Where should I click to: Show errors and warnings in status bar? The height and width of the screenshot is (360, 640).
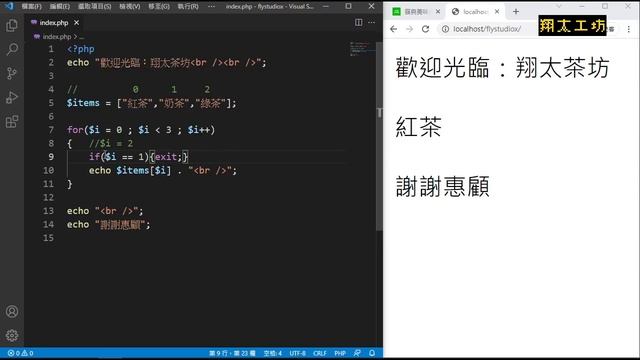pyautogui.click(x=20, y=353)
